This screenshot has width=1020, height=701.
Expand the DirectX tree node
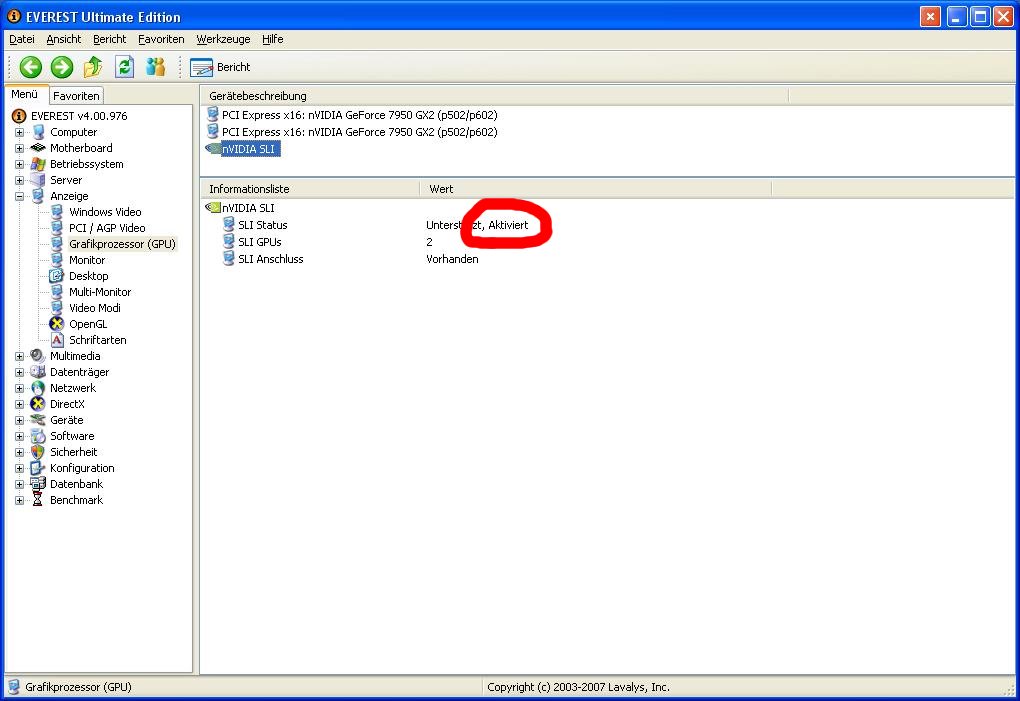tap(20, 404)
